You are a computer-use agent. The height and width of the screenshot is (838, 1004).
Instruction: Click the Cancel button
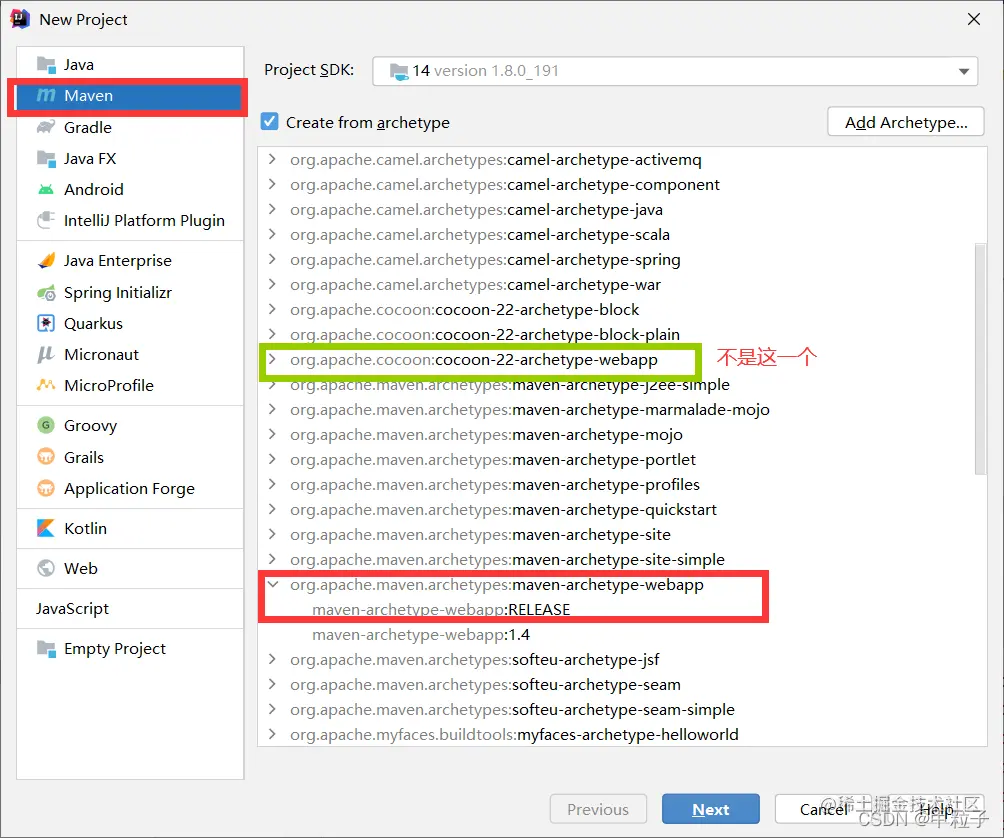pyautogui.click(x=823, y=809)
